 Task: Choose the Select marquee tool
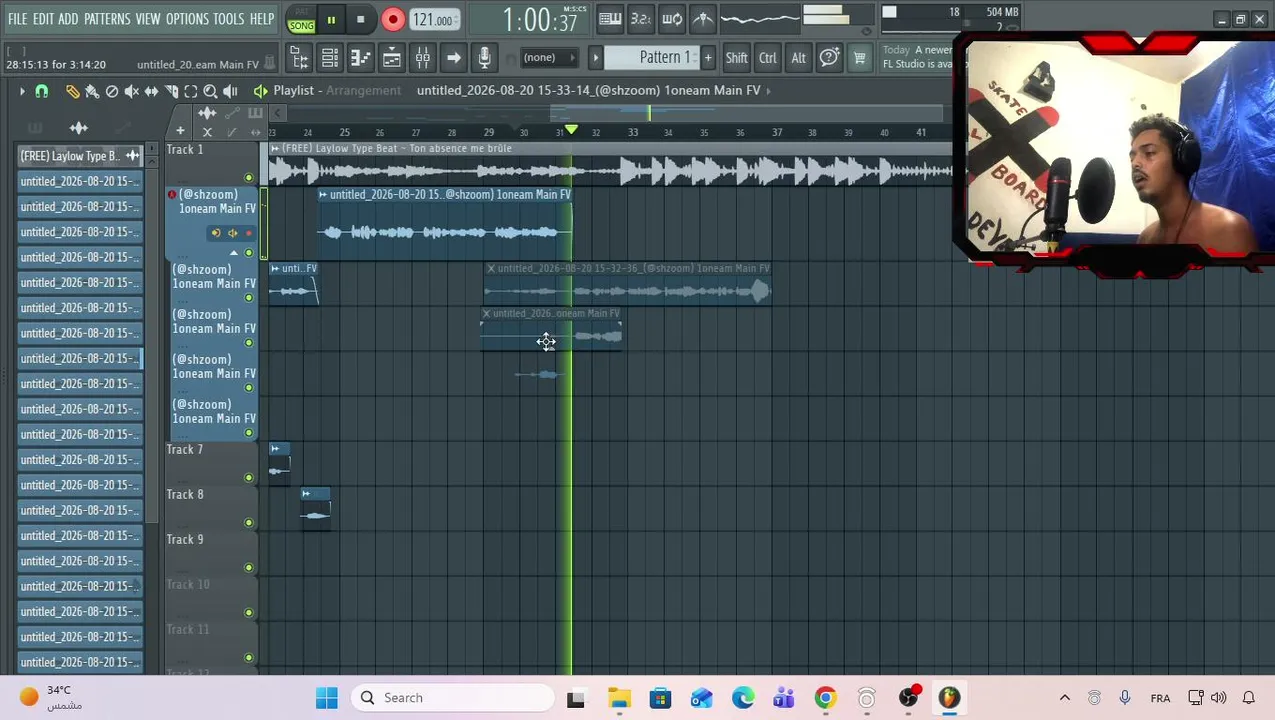tap(191, 91)
